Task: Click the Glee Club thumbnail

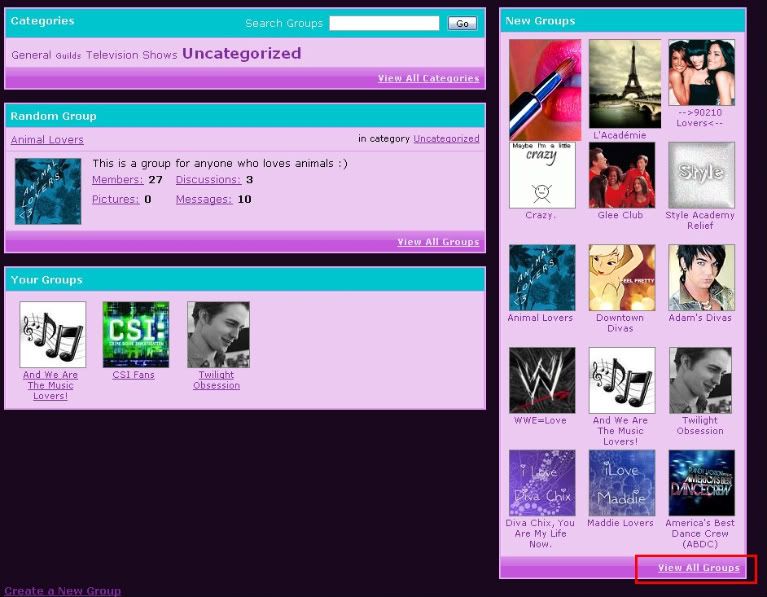Action: click(622, 175)
